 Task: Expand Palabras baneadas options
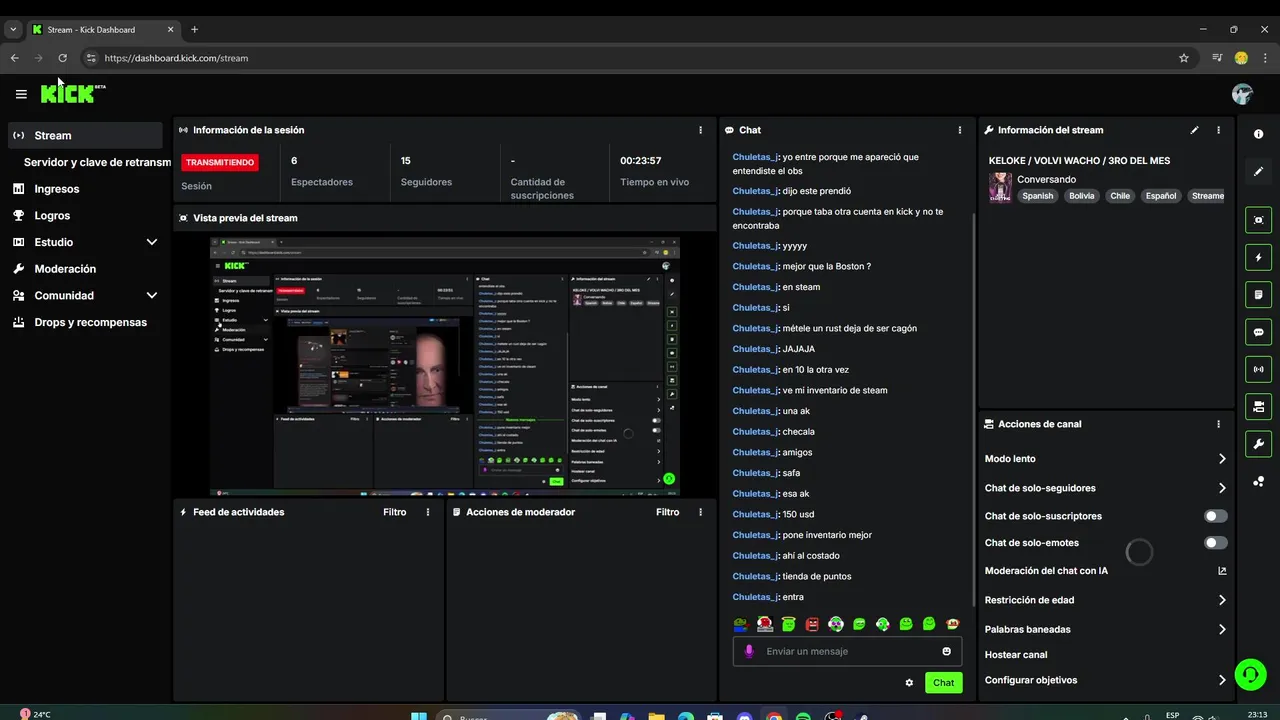click(x=1222, y=630)
